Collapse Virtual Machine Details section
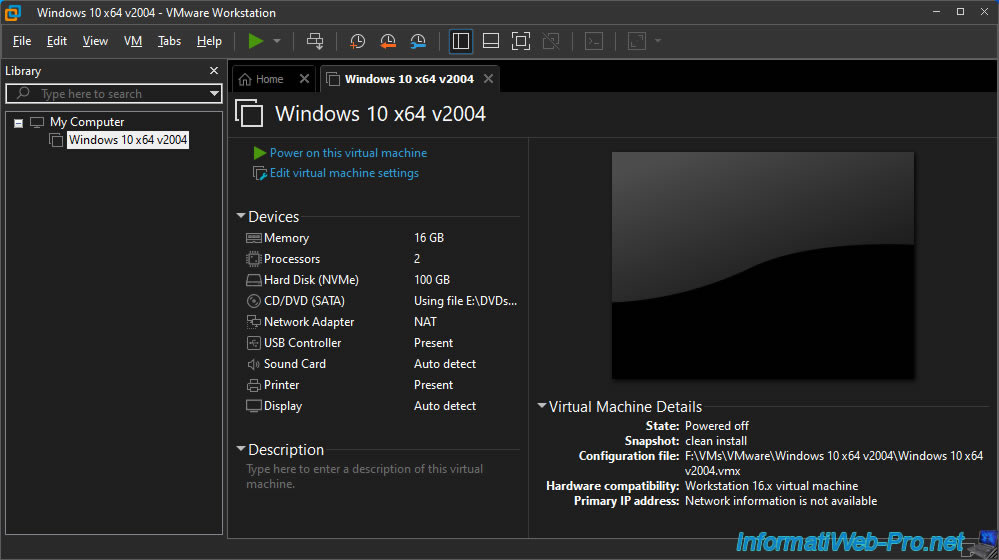 [x=542, y=406]
